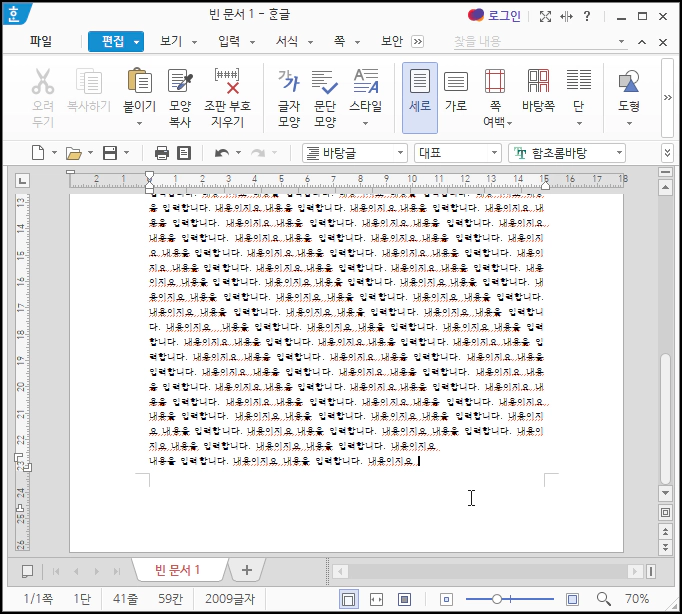Open the 대표 language dropdown
The width and height of the screenshot is (682, 614).
[x=494, y=153]
